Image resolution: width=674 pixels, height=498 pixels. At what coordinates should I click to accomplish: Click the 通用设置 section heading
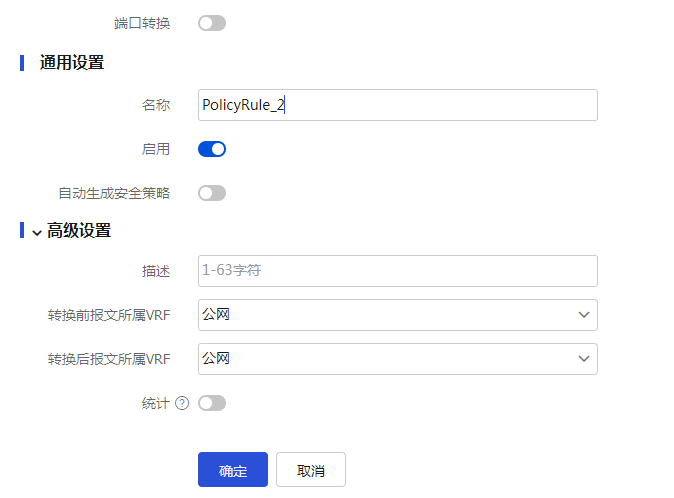pos(72,63)
